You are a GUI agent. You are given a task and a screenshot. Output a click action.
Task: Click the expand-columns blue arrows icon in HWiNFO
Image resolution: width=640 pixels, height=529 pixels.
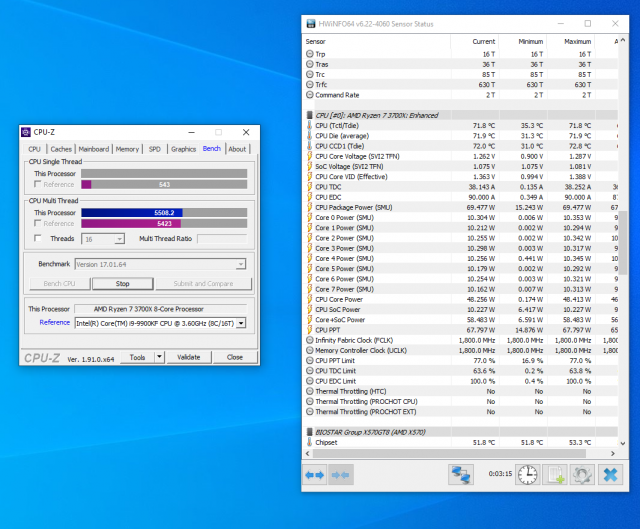click(x=316, y=474)
